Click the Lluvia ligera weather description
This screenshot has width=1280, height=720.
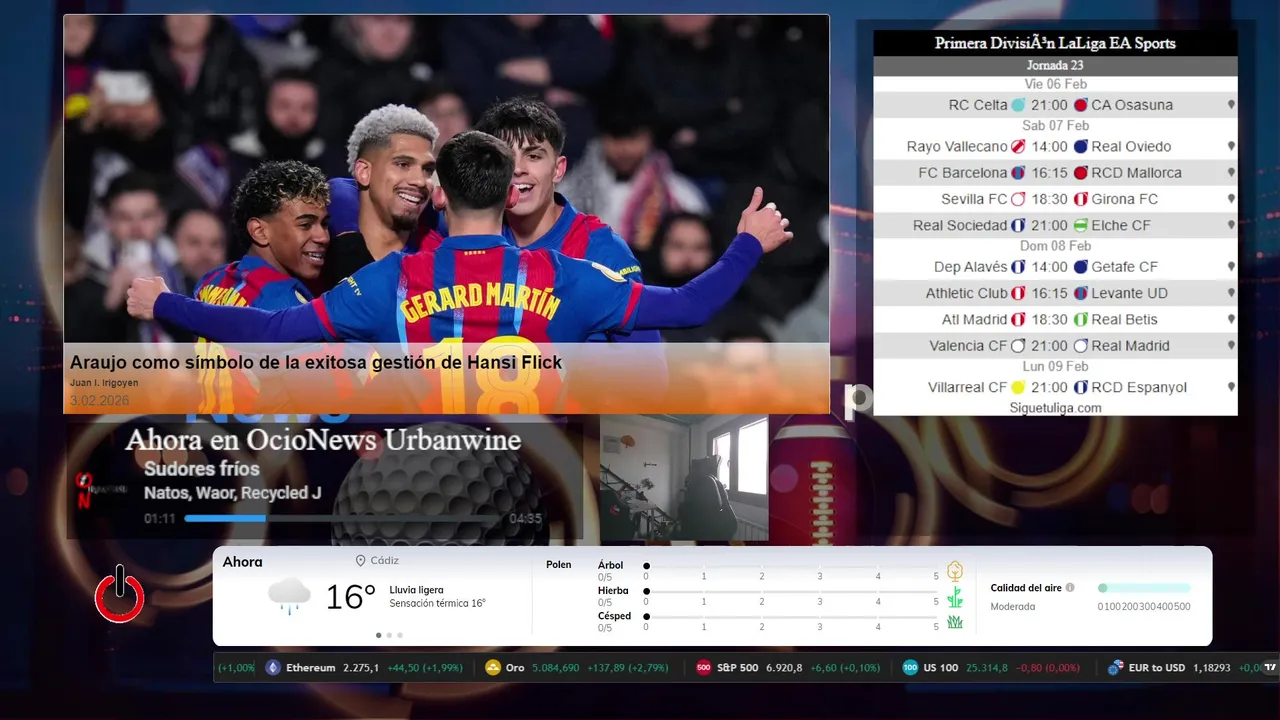click(x=416, y=590)
